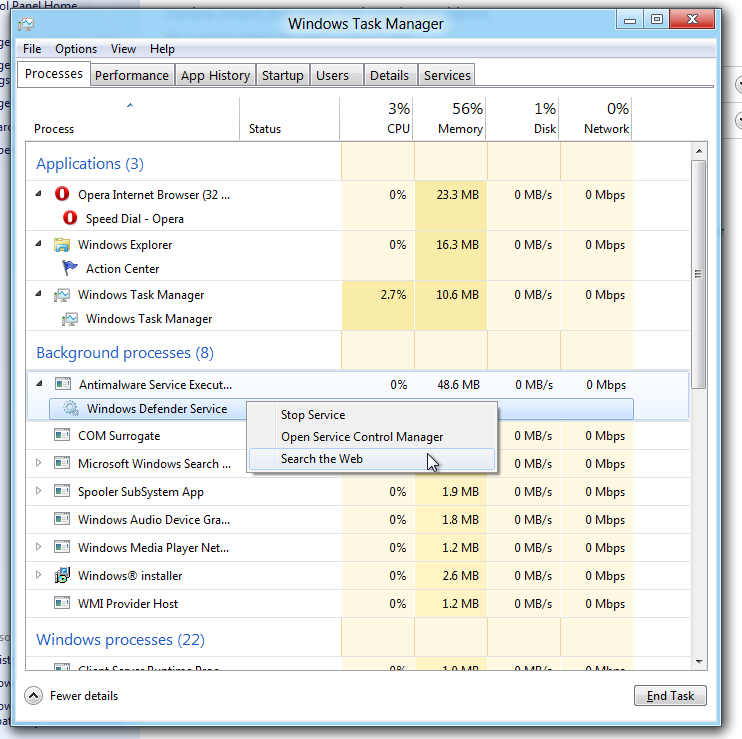Screen dimensions: 742x739
Task: Click the Windows installer icon
Action: [62, 575]
